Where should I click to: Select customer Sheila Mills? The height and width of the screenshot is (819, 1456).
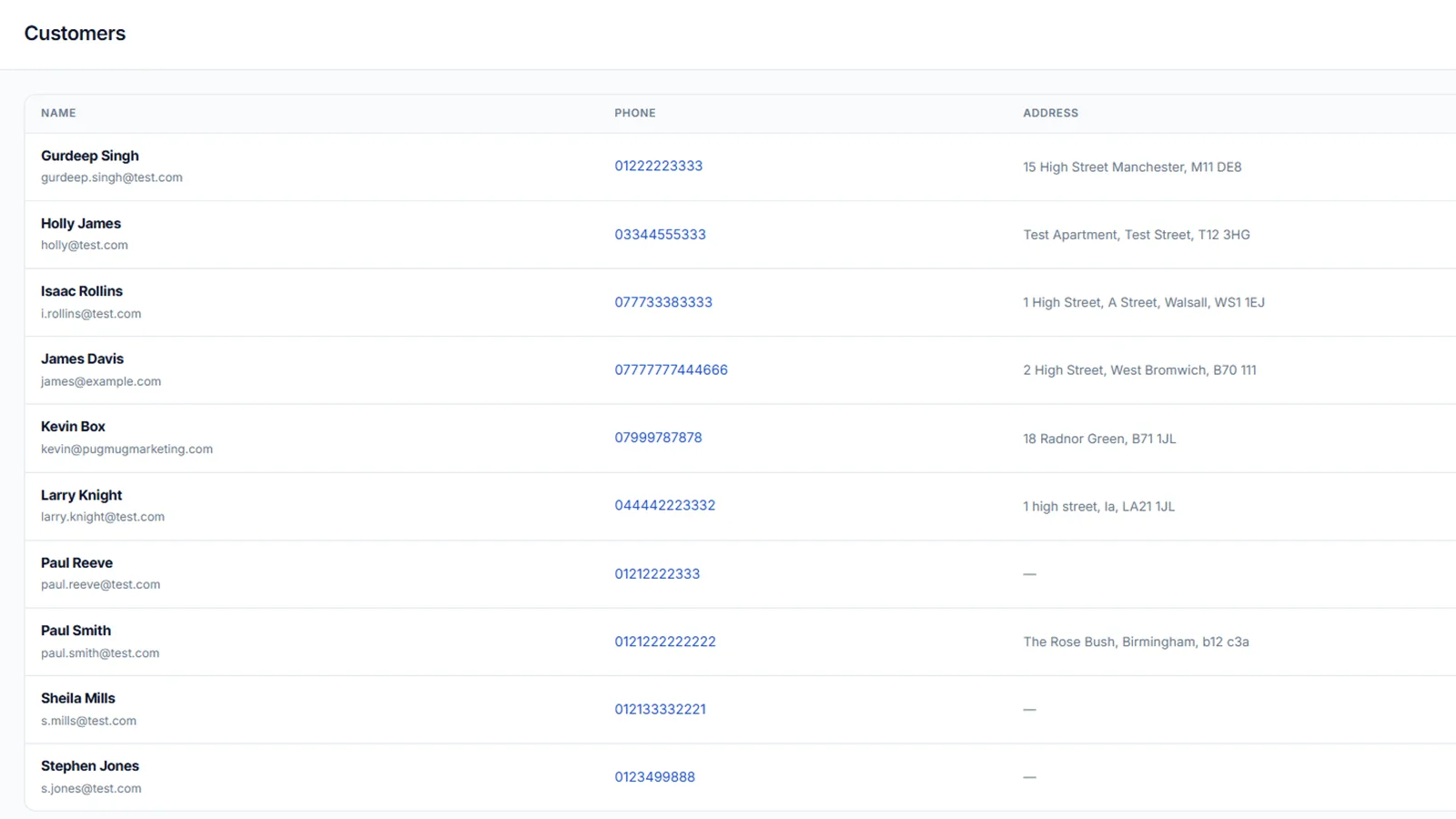tap(78, 698)
